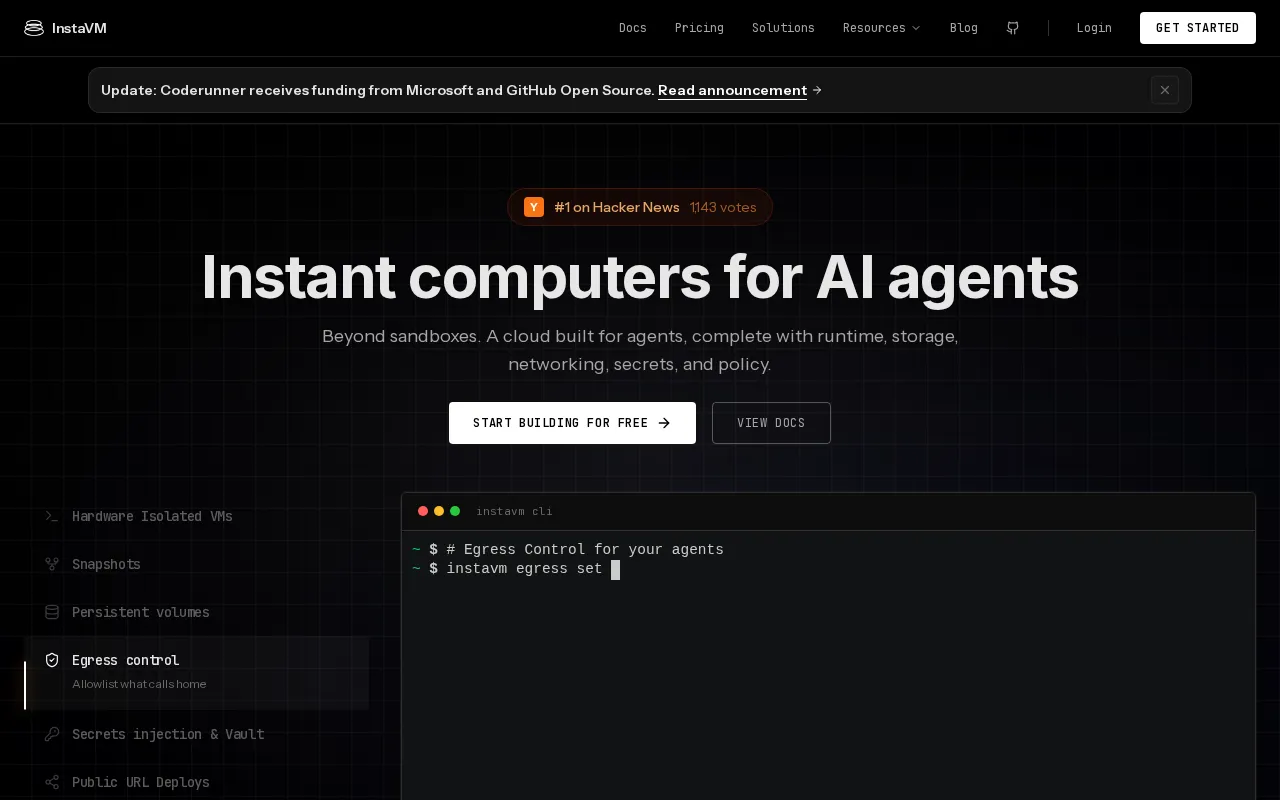The image size is (1280, 800).
Task: Expand the Resources dropdown menu
Action: click(x=882, y=28)
